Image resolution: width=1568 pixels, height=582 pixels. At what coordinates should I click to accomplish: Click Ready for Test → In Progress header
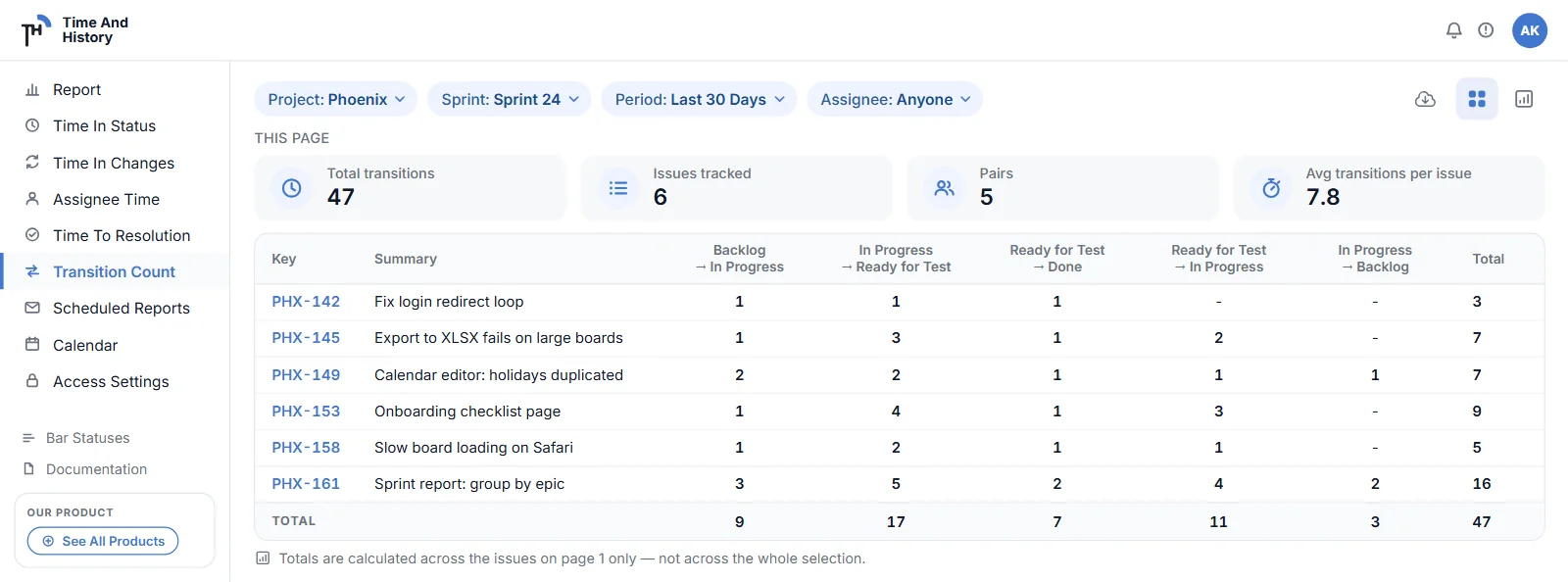coord(1219,259)
